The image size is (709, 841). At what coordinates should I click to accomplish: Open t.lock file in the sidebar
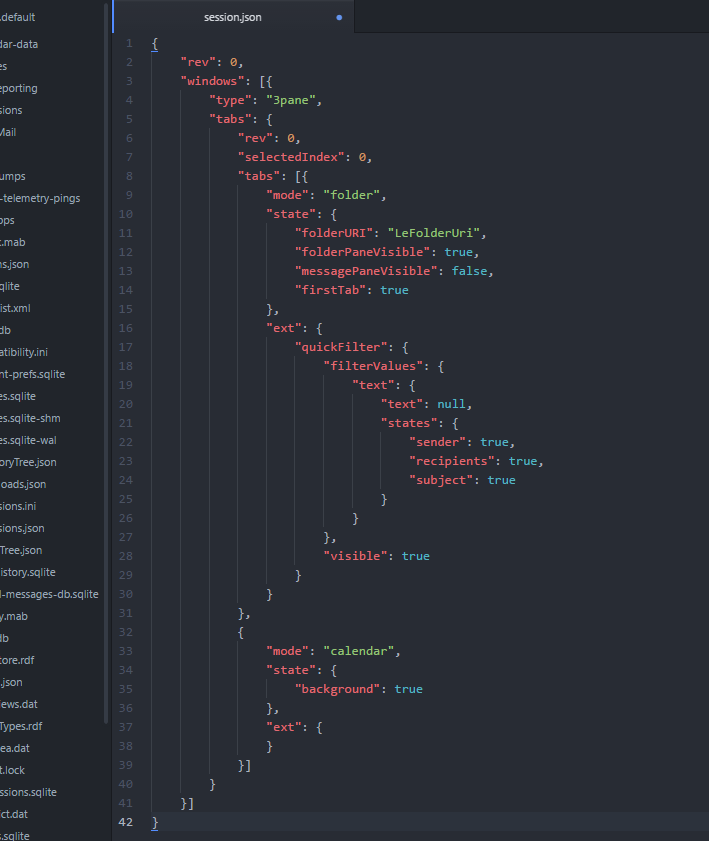(x=12, y=770)
